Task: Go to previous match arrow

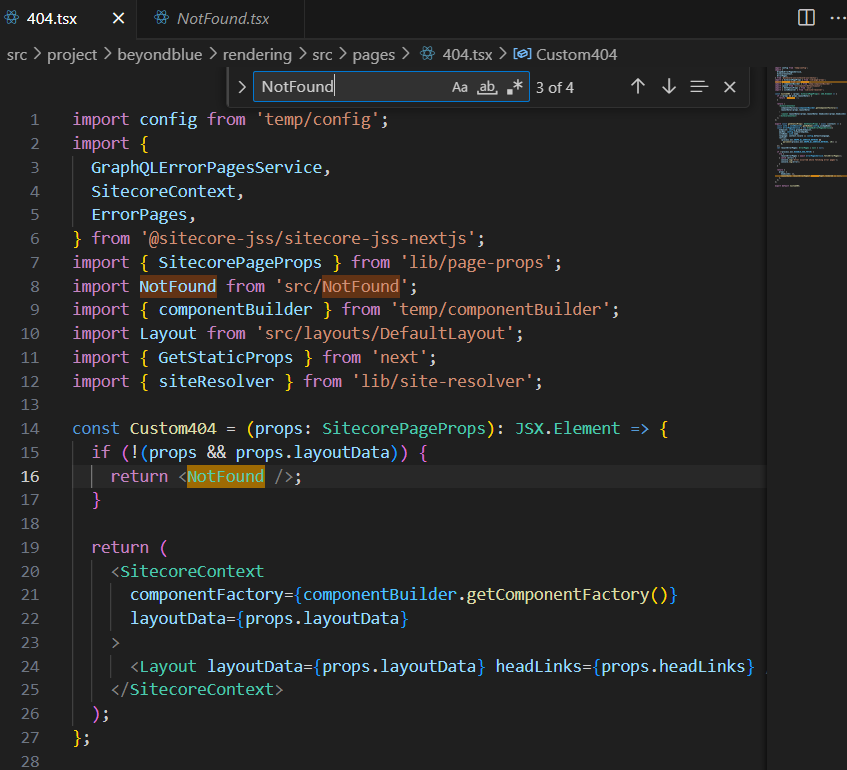Action: click(x=637, y=87)
